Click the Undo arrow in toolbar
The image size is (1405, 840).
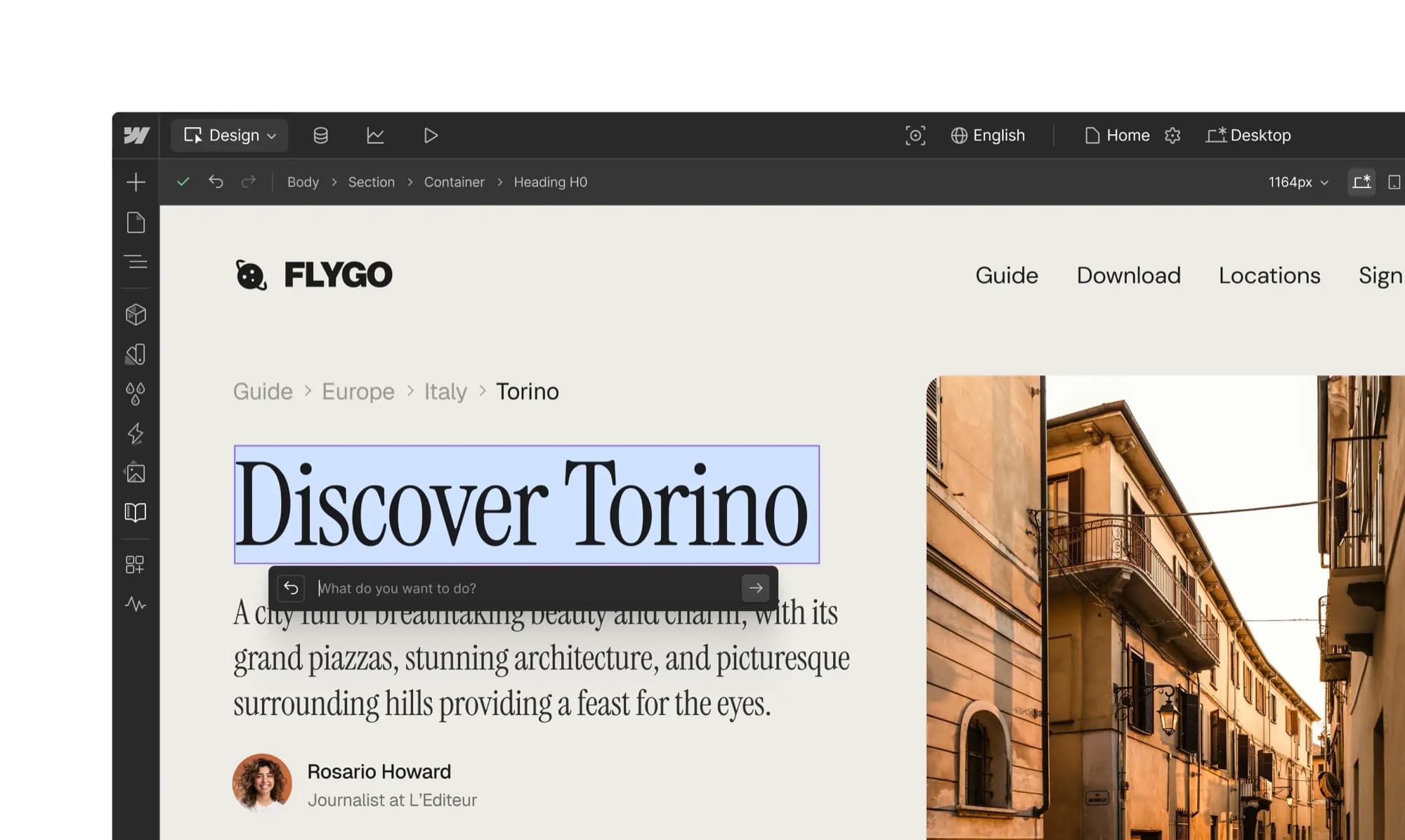tap(216, 182)
